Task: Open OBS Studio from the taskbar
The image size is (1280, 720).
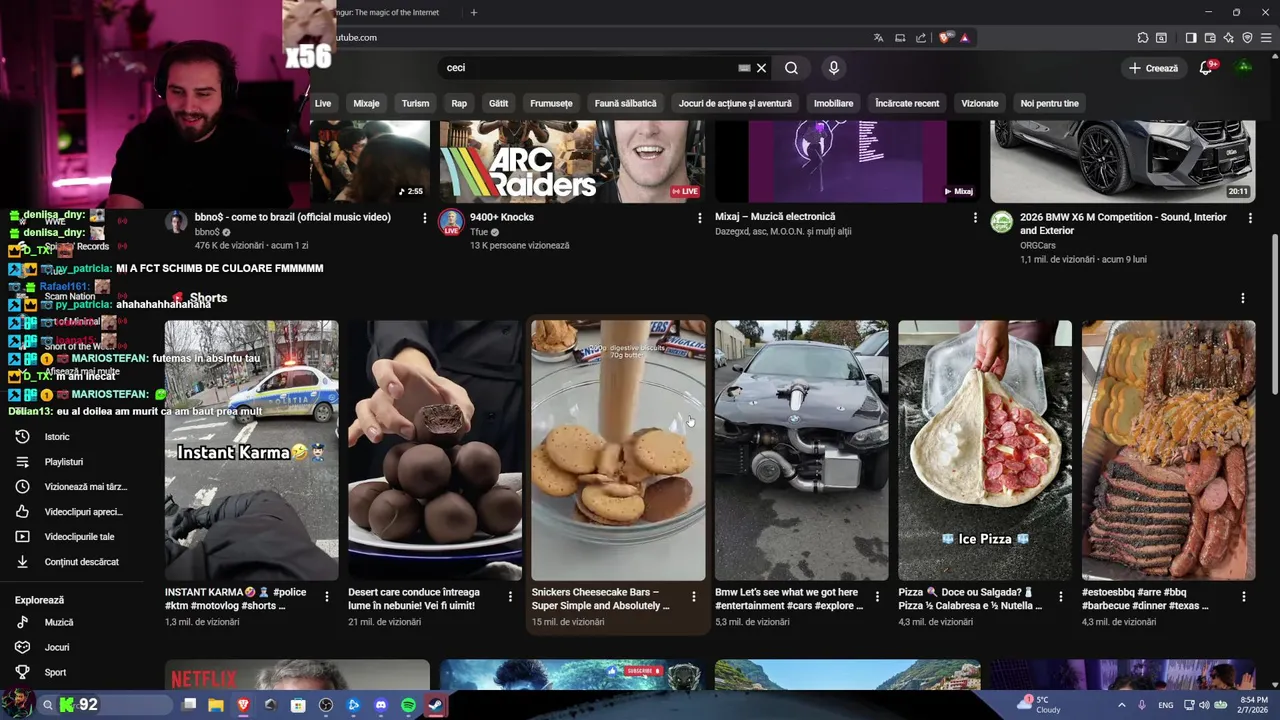Action: pyautogui.click(x=326, y=705)
